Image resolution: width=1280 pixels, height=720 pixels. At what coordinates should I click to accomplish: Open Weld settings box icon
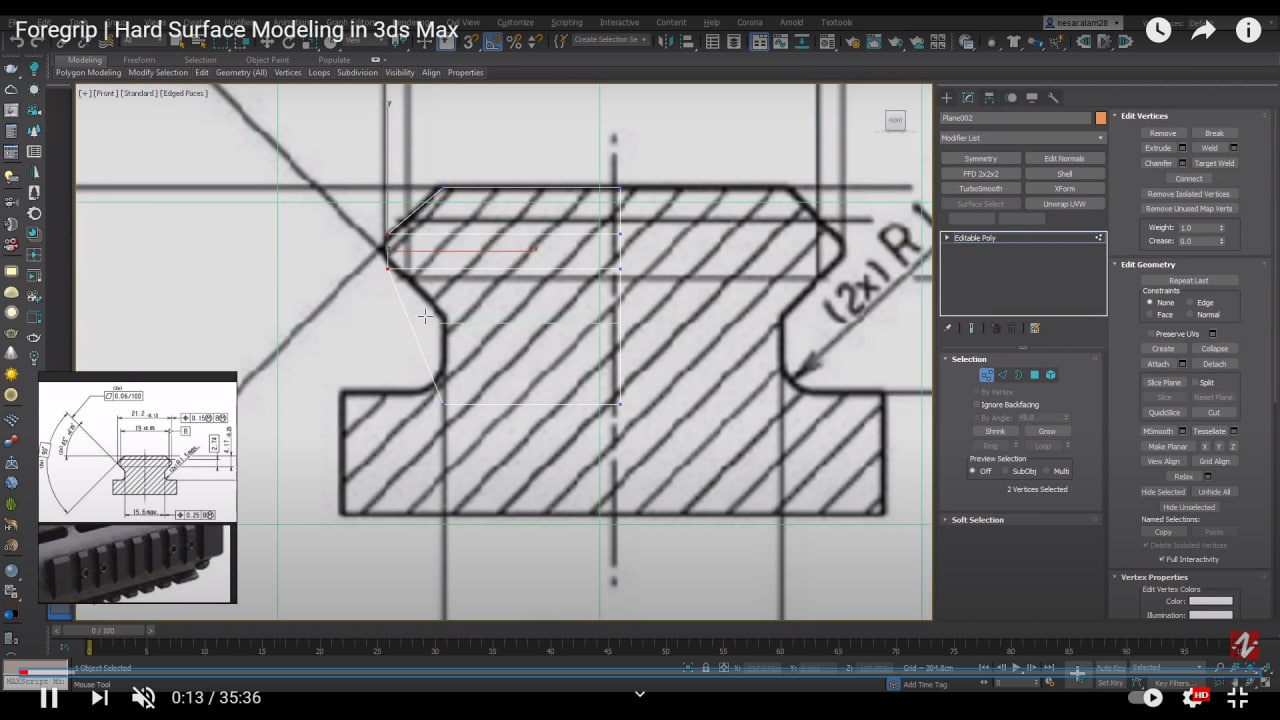[1234, 148]
